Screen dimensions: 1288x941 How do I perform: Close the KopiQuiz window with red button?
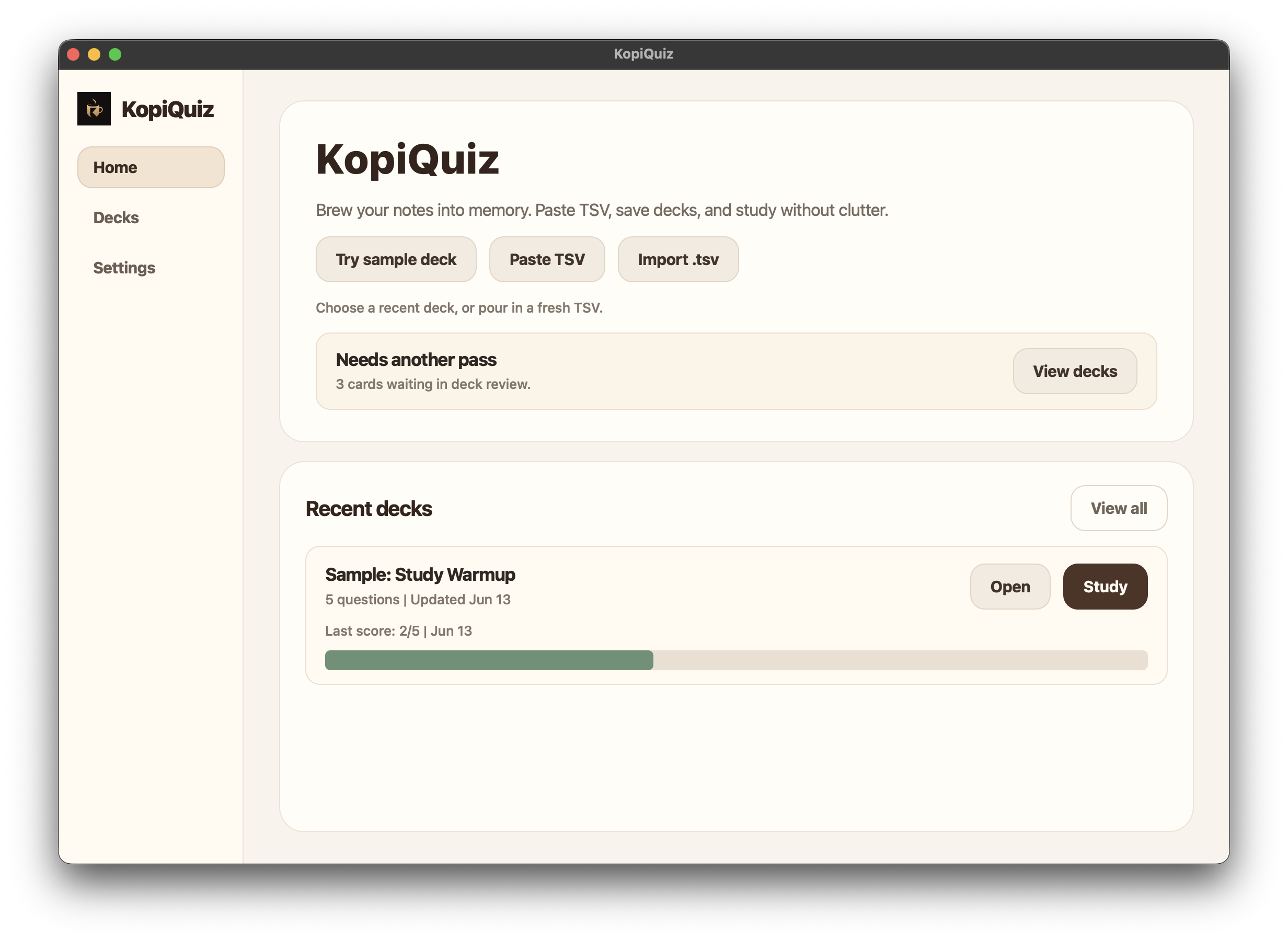(x=74, y=54)
